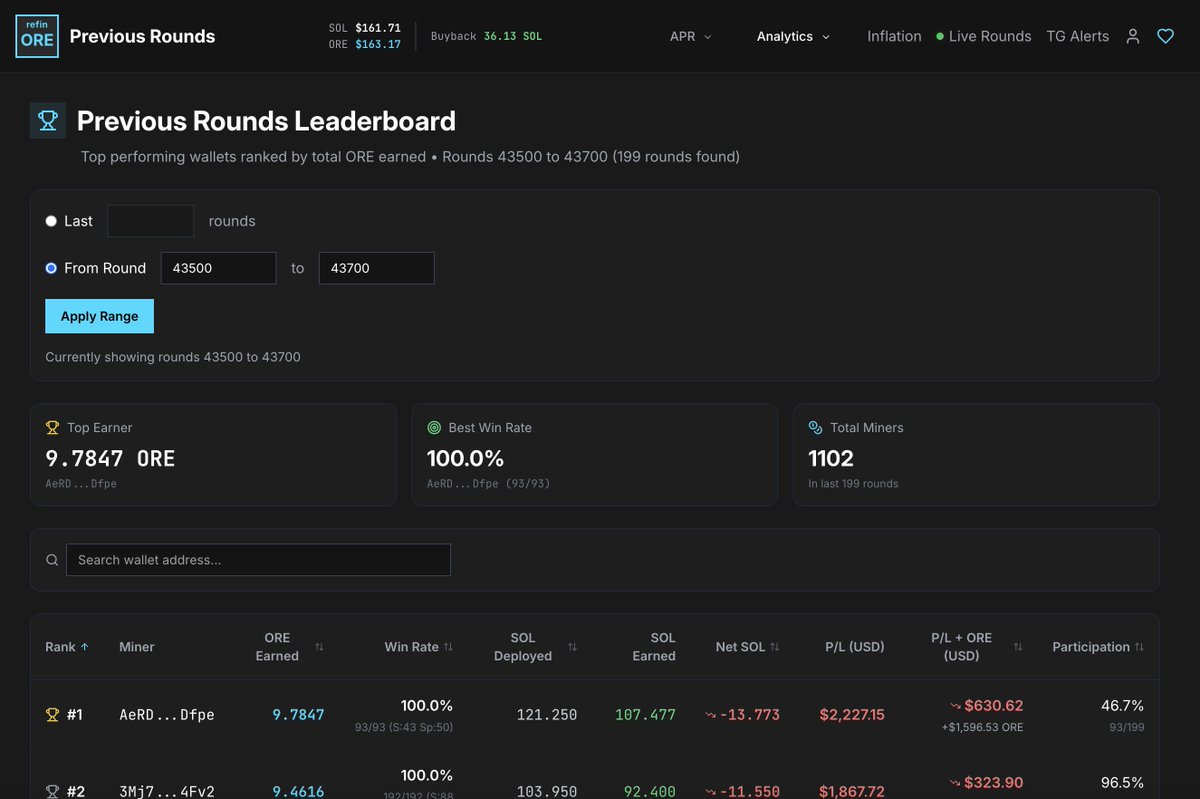The image size is (1200, 799).
Task: Click miner AeRD...Dfpe in rank #1 row
Action: (x=167, y=715)
